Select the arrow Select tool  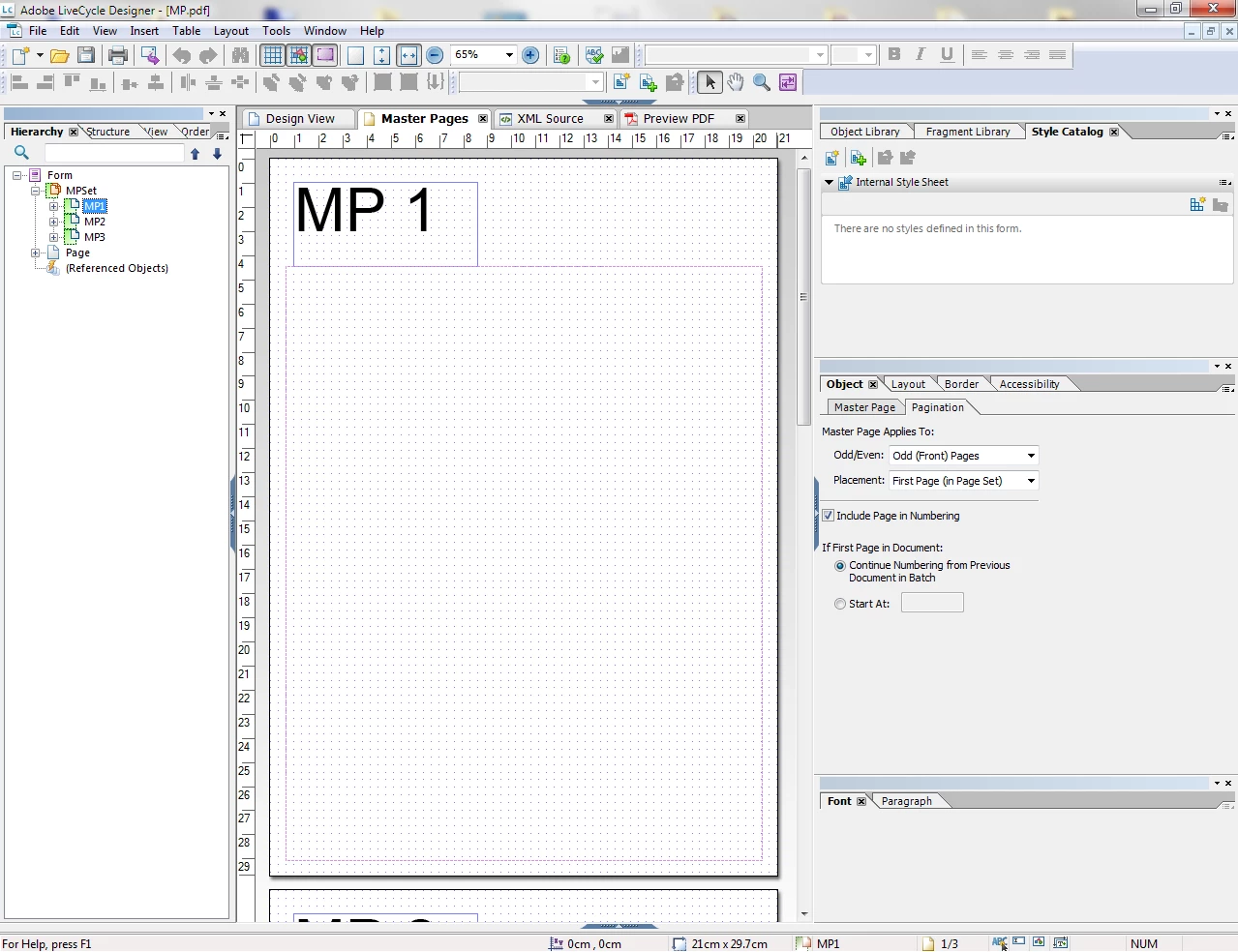[710, 82]
